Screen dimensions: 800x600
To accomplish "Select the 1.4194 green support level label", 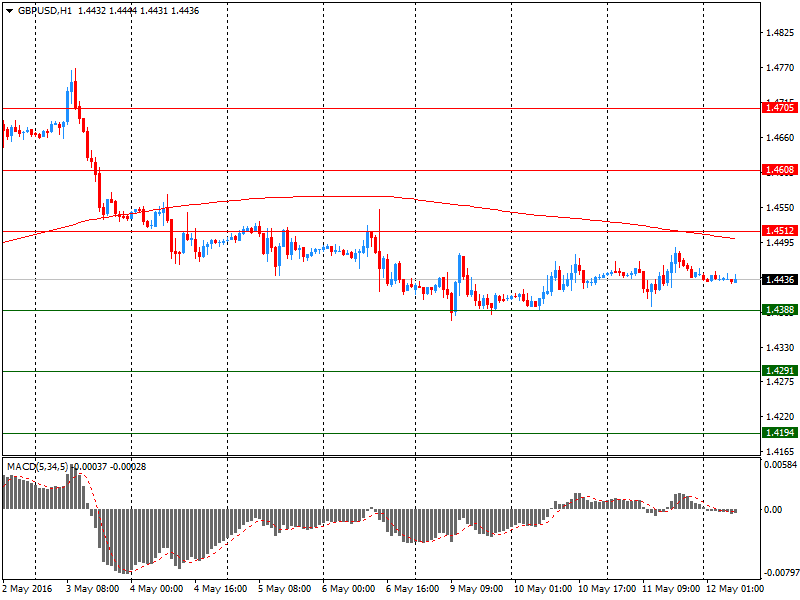I will click(x=780, y=433).
